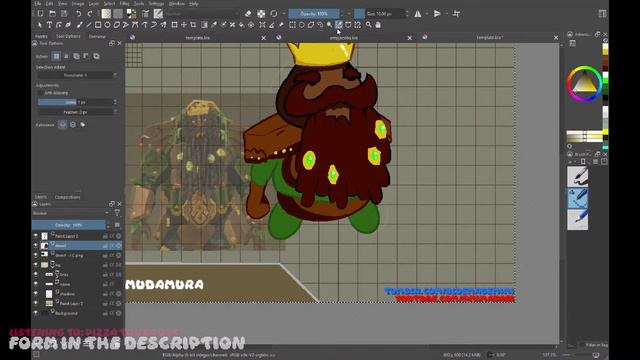Hide the Paint Layer 2 layer

point(36,303)
